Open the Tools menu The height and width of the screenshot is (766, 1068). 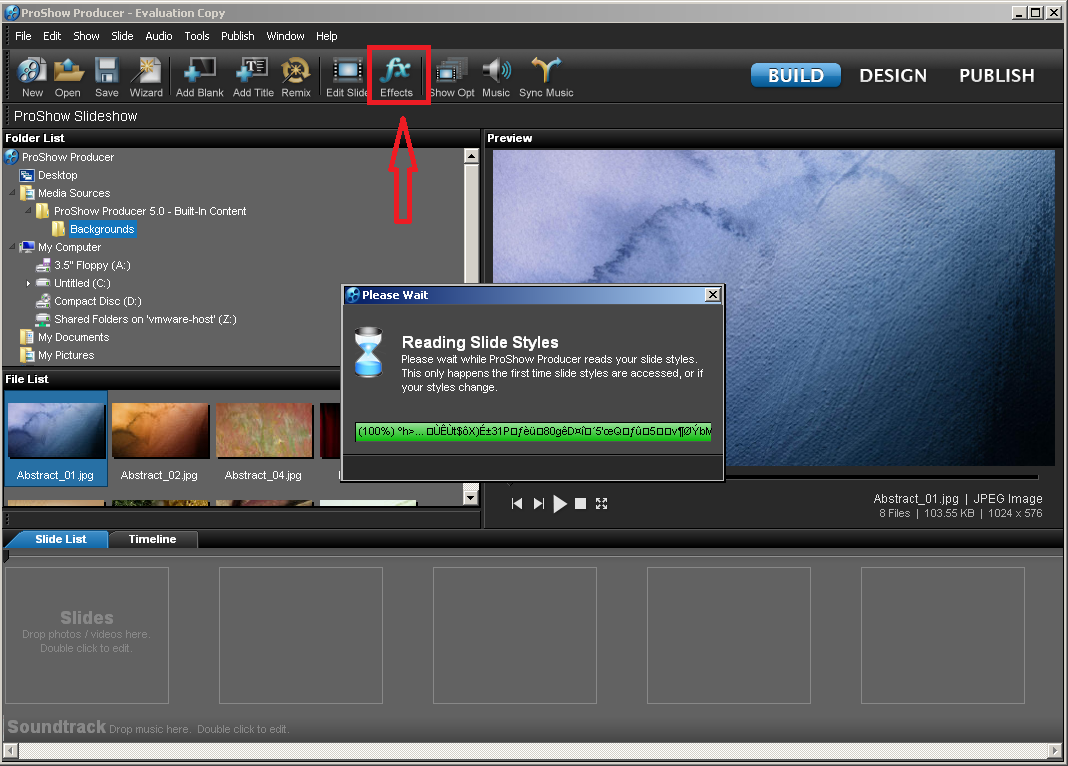click(197, 36)
